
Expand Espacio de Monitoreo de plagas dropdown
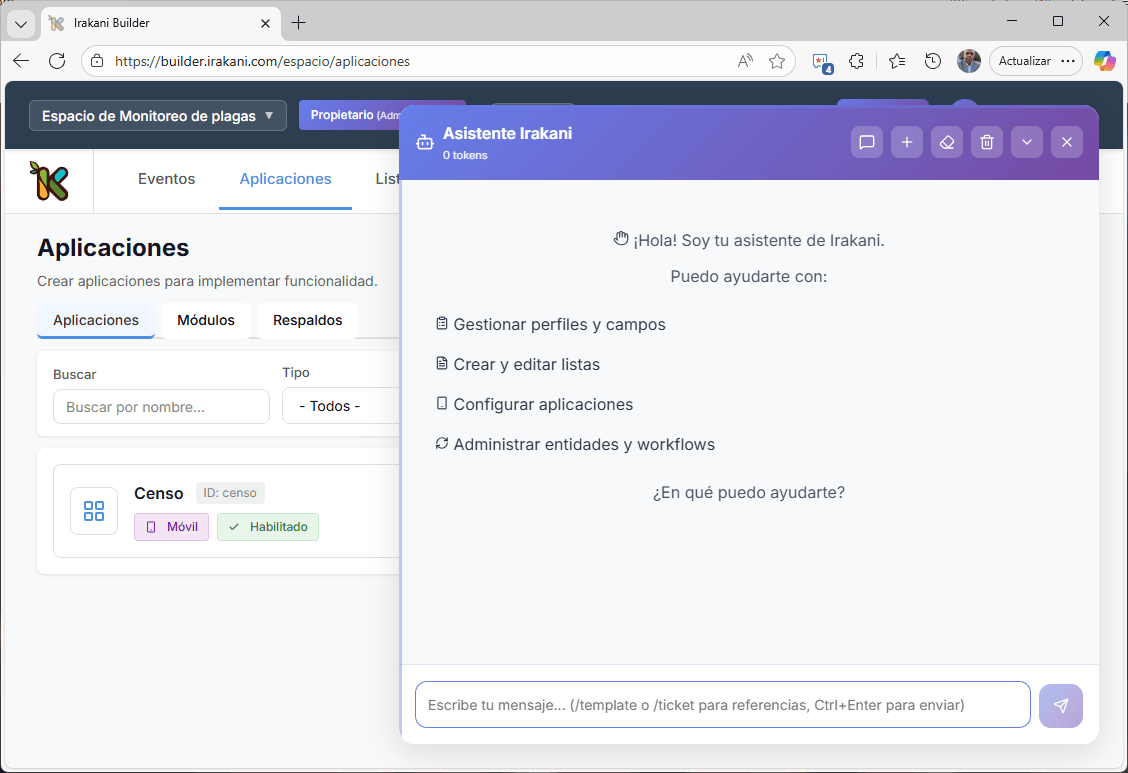[x=158, y=116]
